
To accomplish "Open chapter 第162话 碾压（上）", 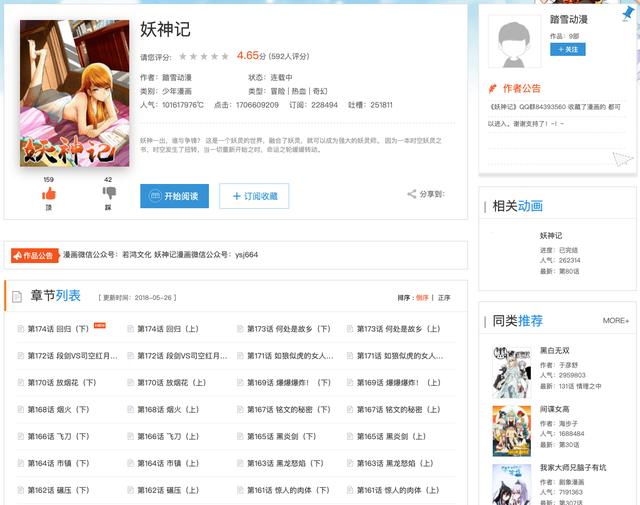I will (168, 490).
